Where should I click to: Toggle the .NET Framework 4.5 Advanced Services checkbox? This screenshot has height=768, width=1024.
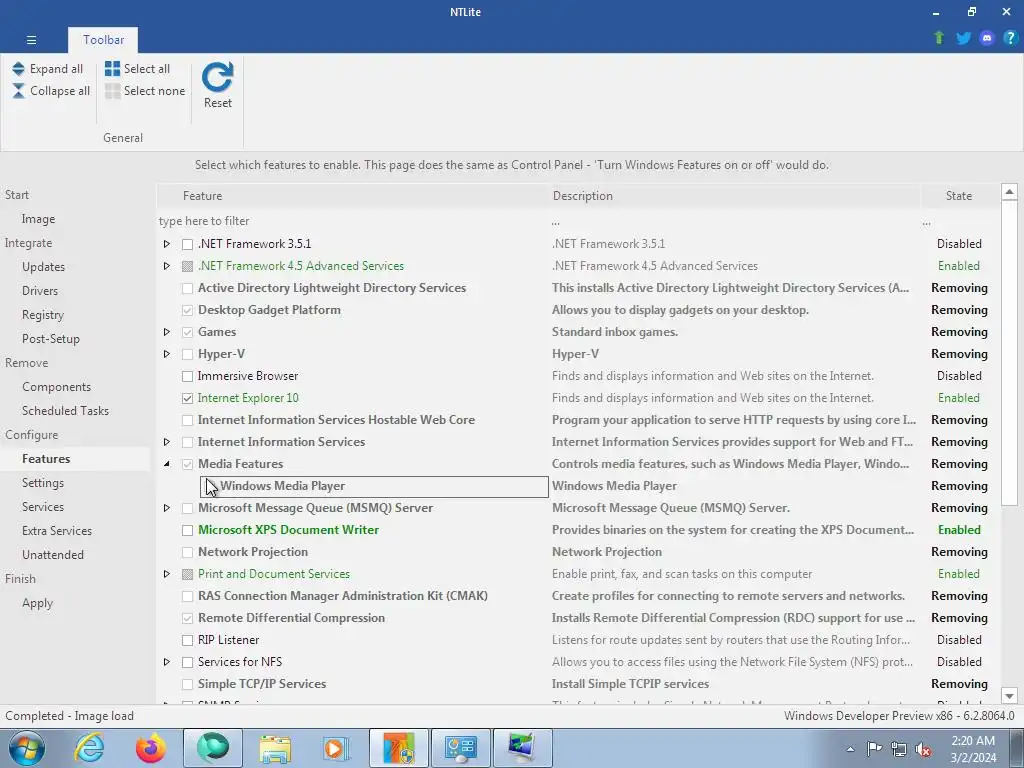pos(187,266)
